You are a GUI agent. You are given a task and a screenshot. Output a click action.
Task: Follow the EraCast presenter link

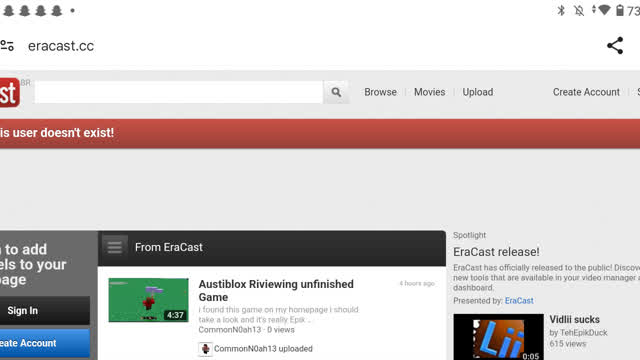[x=519, y=301]
